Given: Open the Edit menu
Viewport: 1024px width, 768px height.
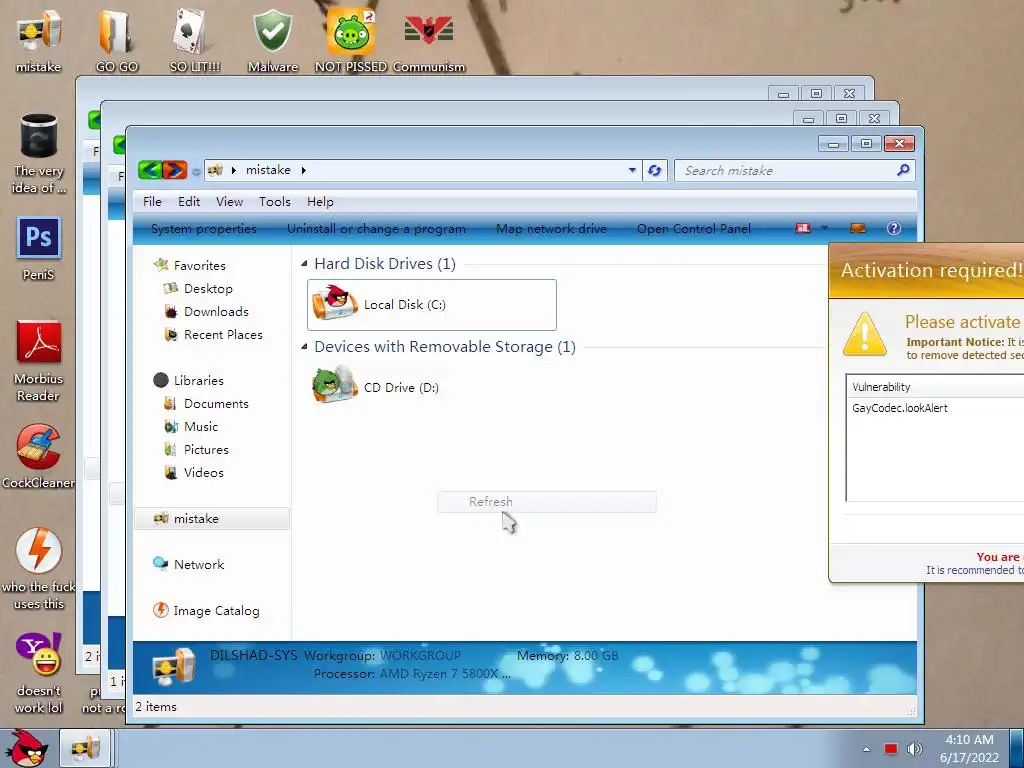Looking at the screenshot, I should (189, 202).
